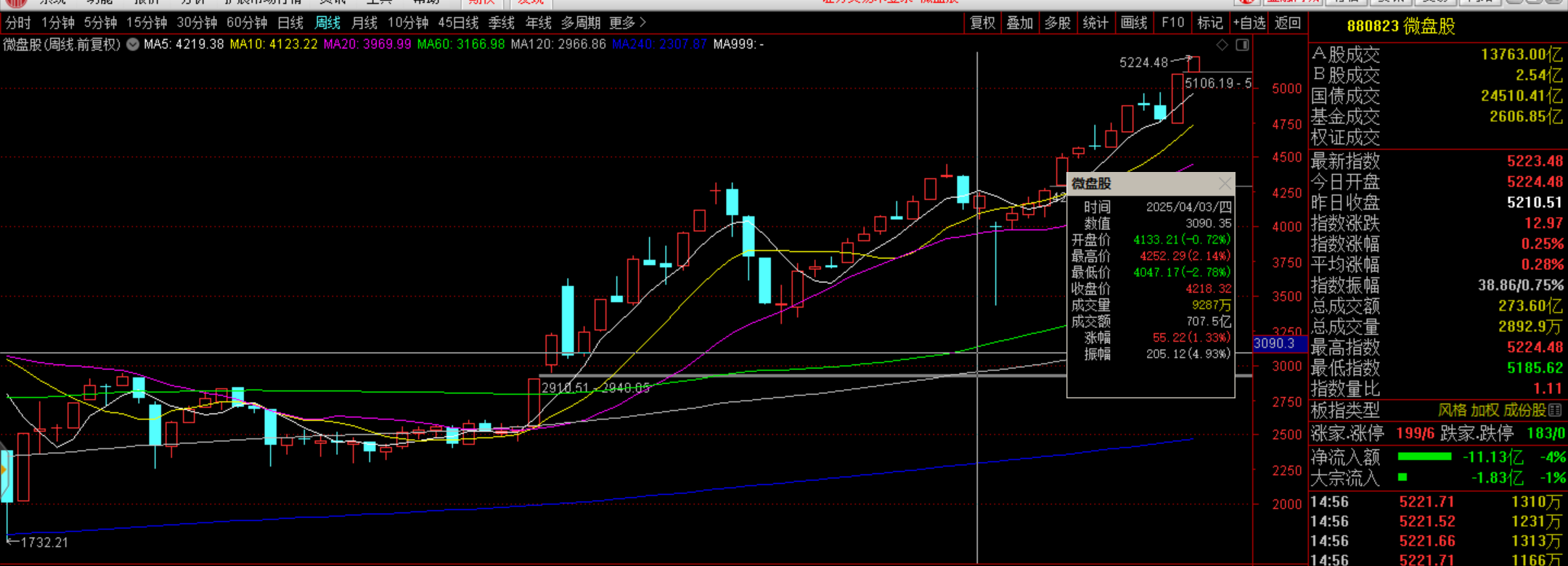Click the MA5: 4219.38 indicator label

(x=184, y=44)
